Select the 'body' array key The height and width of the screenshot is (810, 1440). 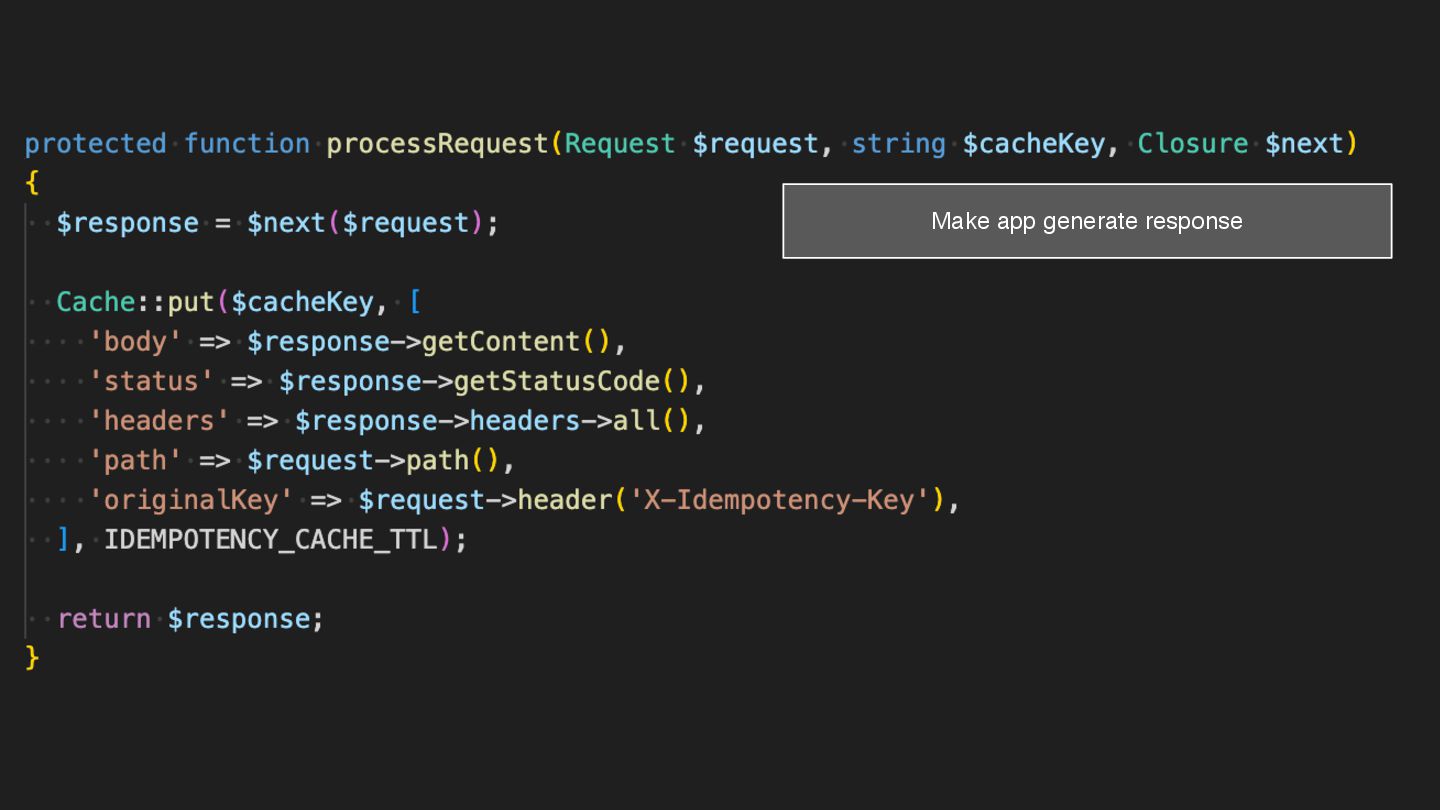click(136, 342)
